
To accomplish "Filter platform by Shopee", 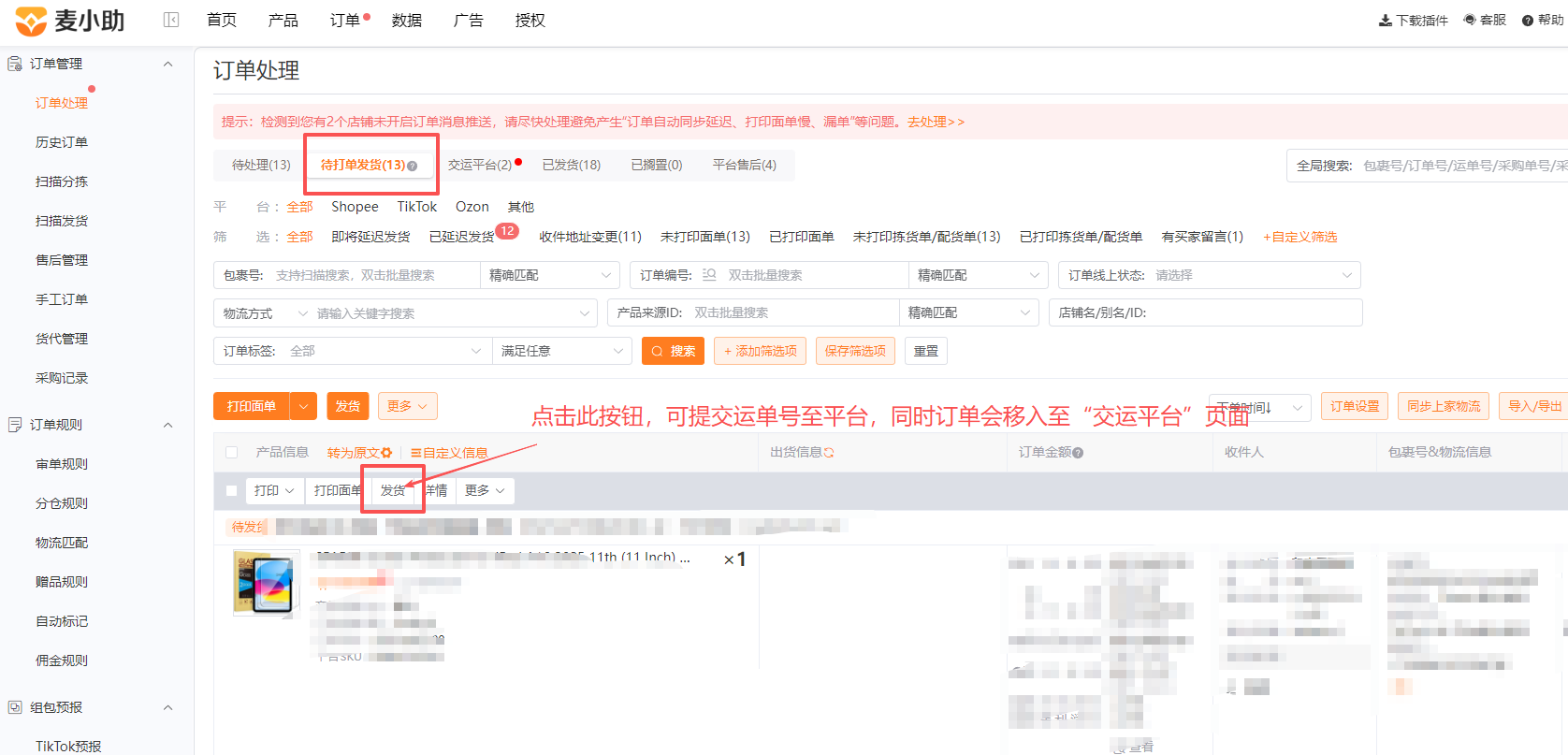I will click(355, 207).
